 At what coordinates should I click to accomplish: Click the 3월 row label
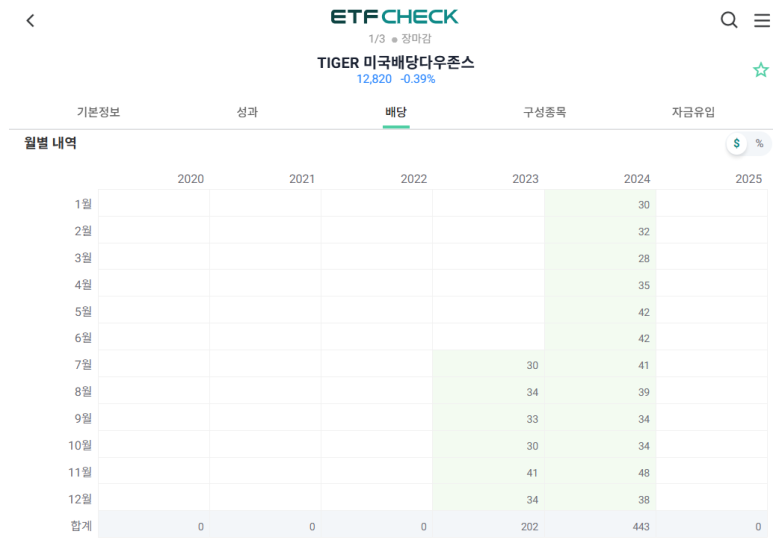83,258
